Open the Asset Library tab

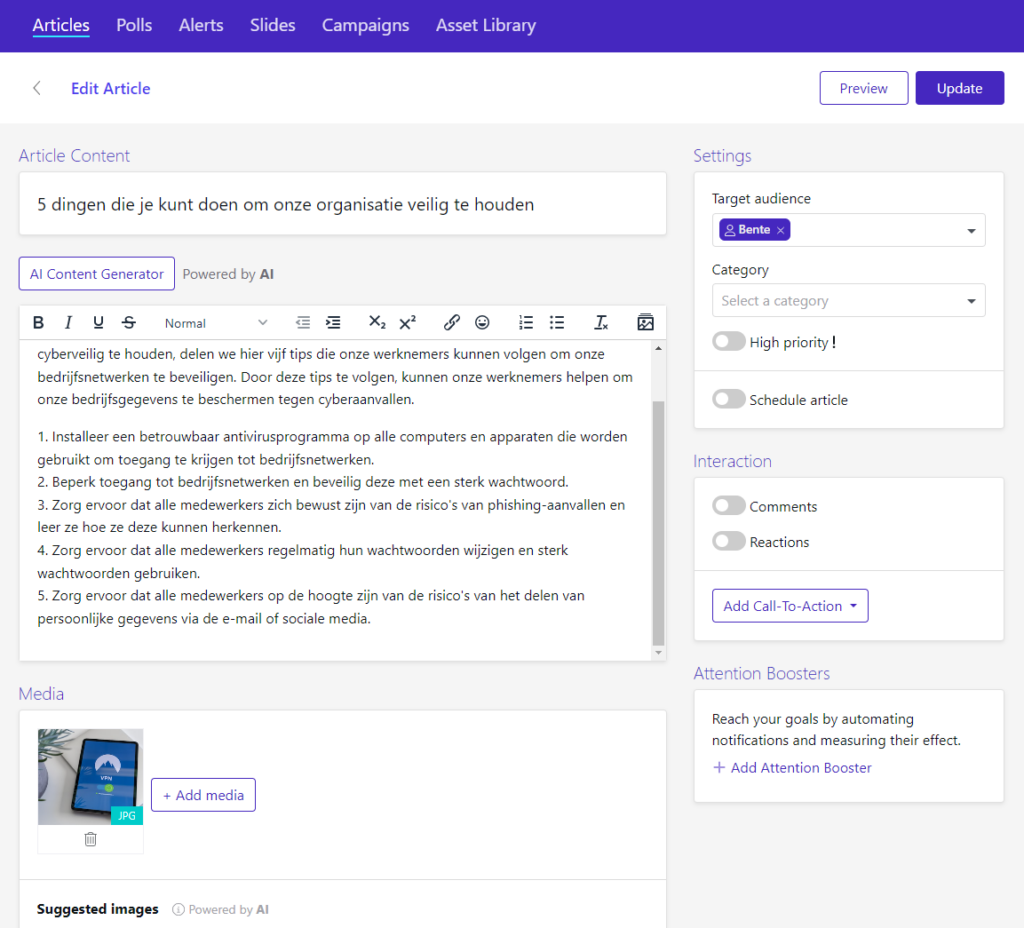point(485,25)
